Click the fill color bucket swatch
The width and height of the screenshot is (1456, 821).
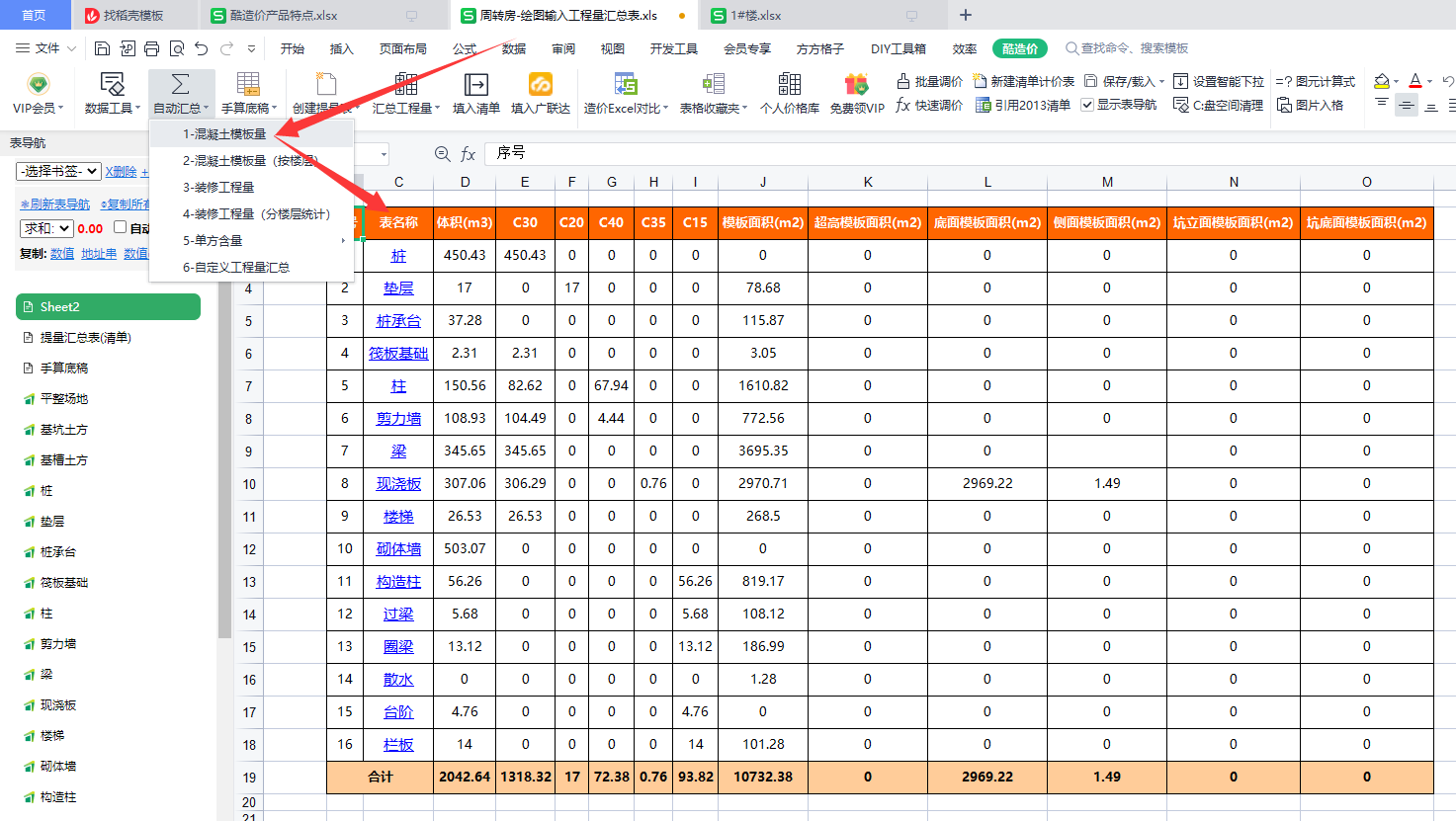(x=1382, y=81)
